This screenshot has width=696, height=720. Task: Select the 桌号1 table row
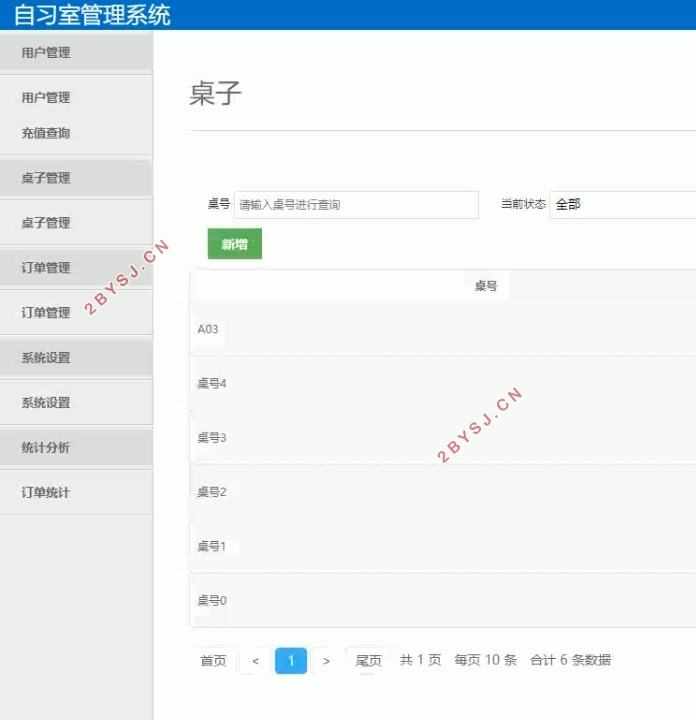pyautogui.click(x=443, y=546)
